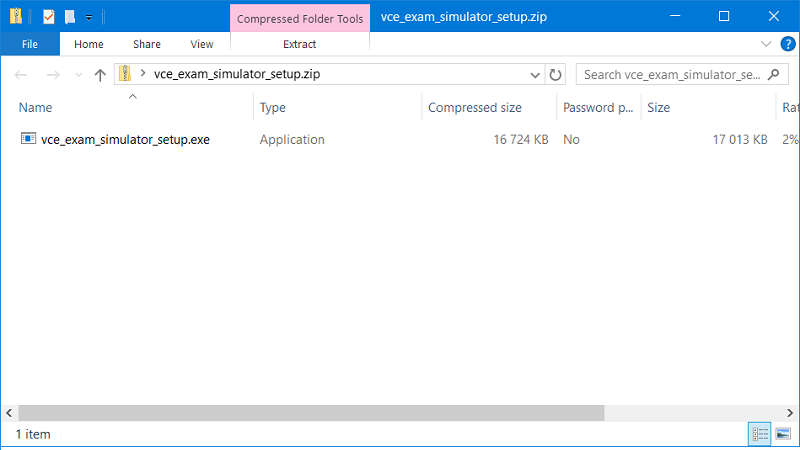Click the vce_exam_simulator_setup.zip address path

click(237, 74)
